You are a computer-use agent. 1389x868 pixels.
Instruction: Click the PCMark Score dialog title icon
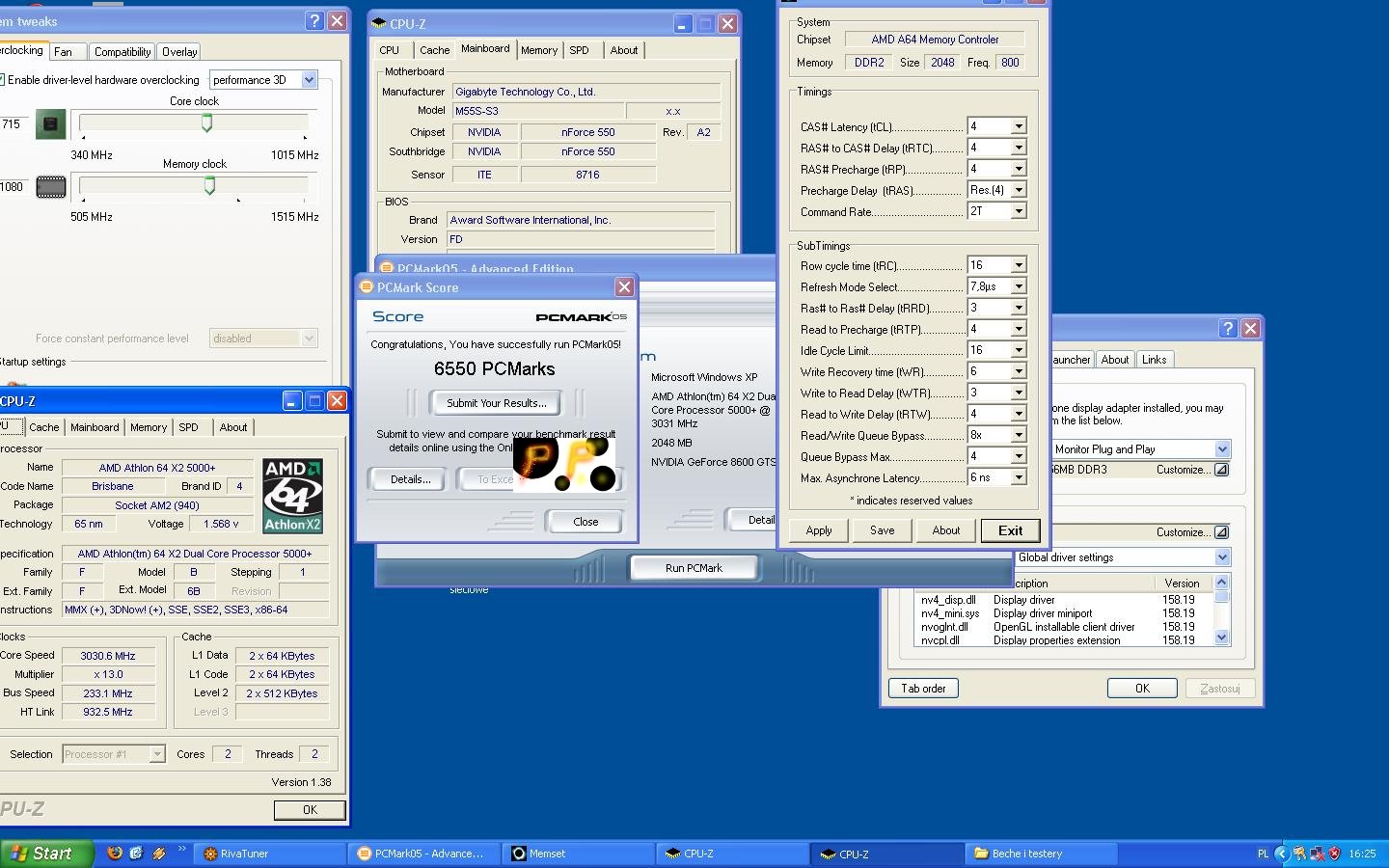(367, 287)
